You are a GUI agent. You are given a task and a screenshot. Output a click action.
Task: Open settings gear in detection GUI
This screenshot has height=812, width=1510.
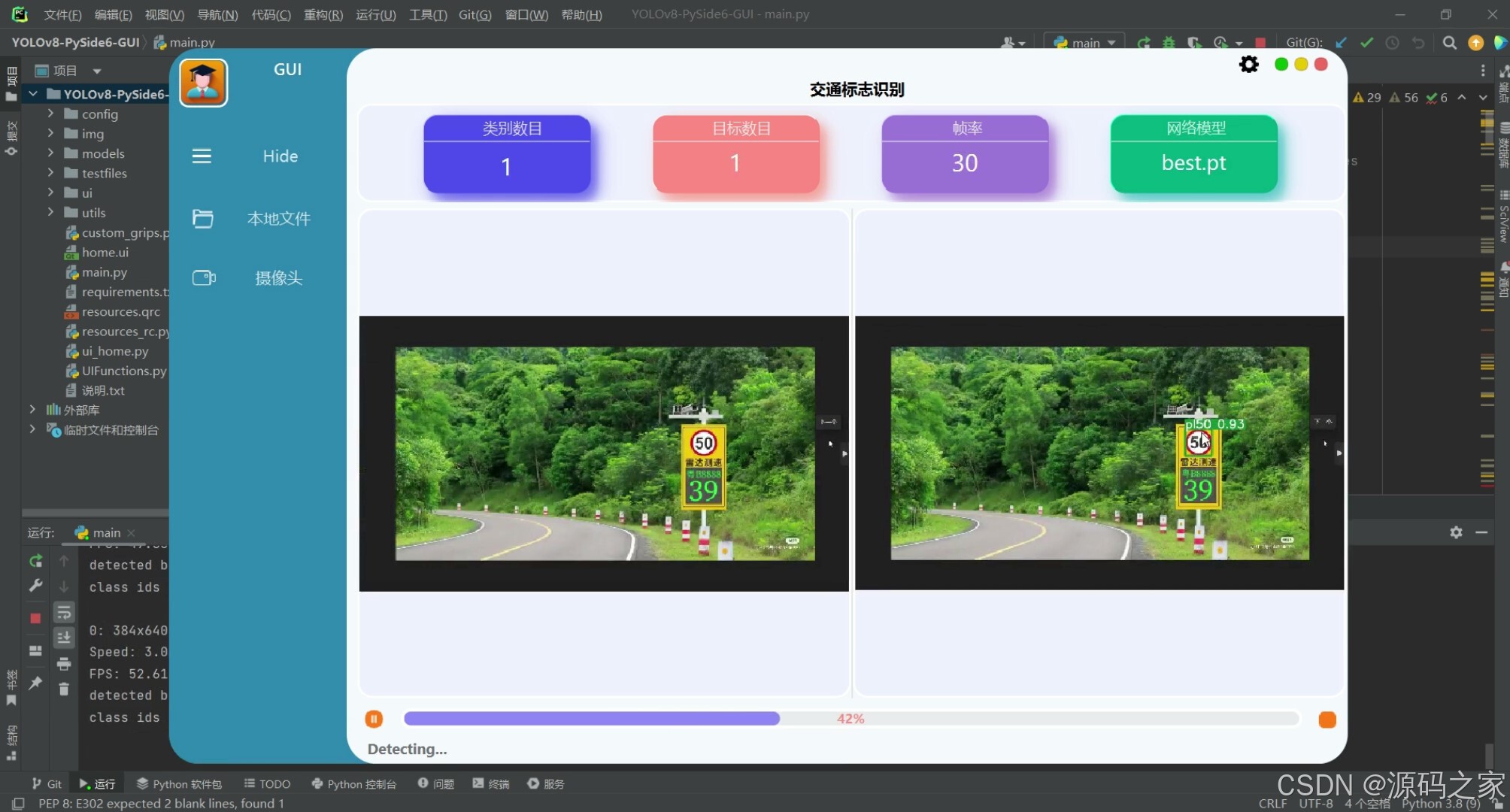point(1248,65)
